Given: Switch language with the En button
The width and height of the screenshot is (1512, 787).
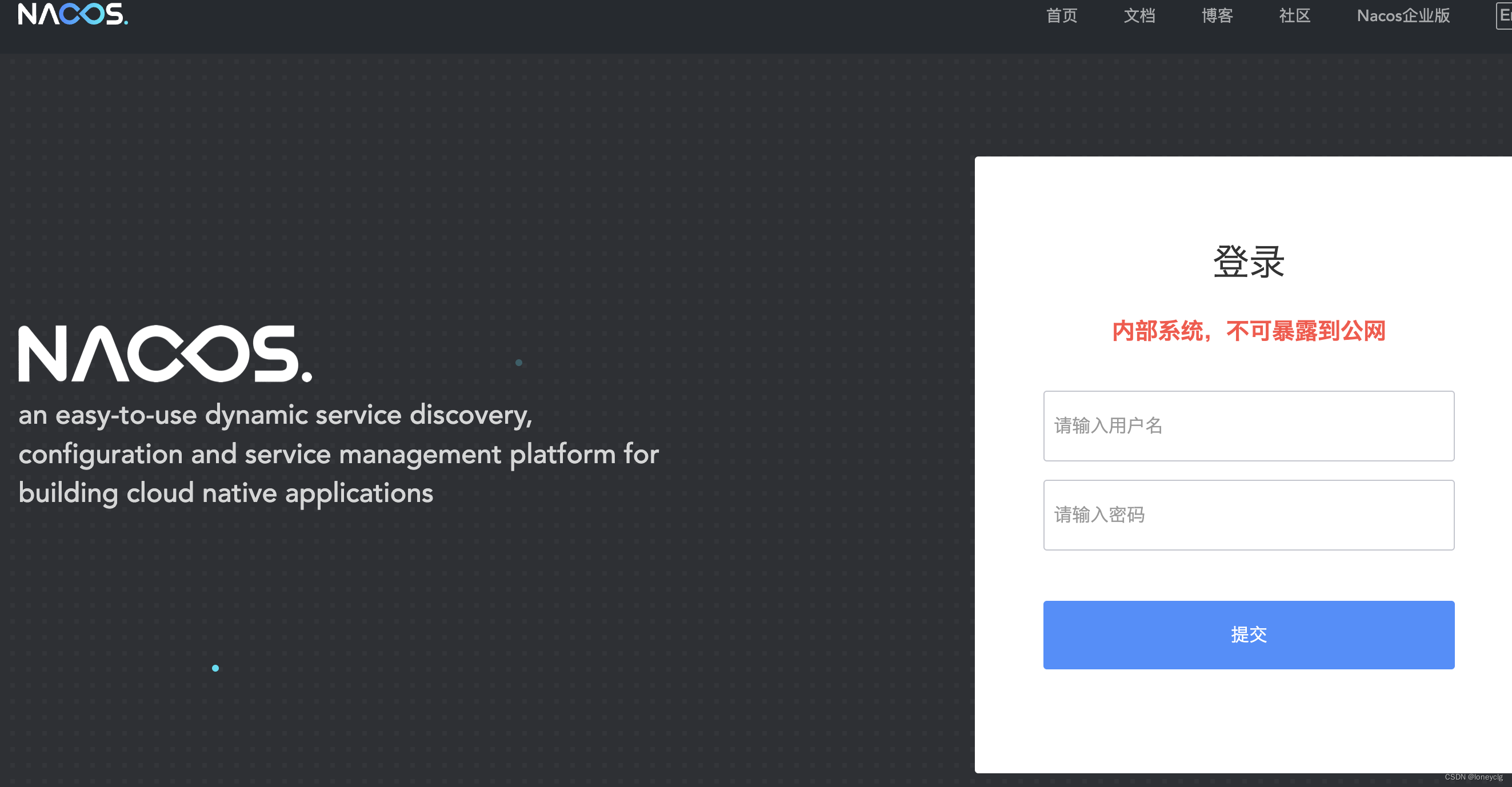Looking at the screenshot, I should [1505, 15].
